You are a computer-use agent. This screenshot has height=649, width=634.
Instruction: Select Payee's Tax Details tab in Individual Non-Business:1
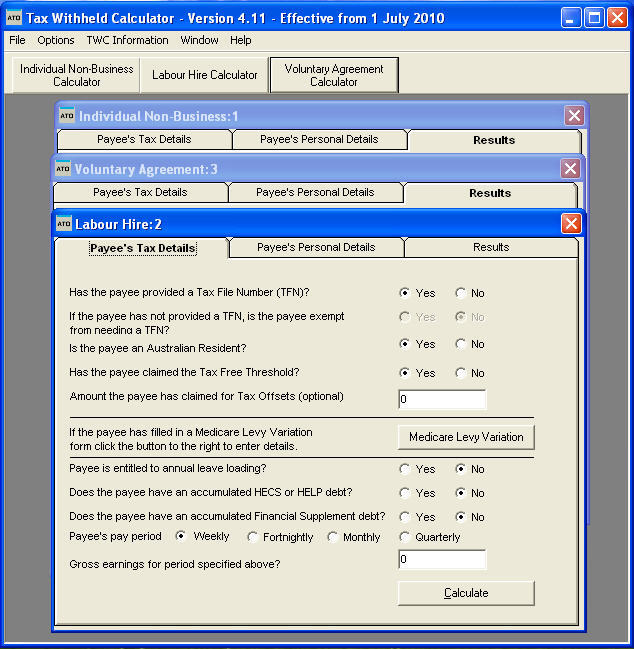144,139
